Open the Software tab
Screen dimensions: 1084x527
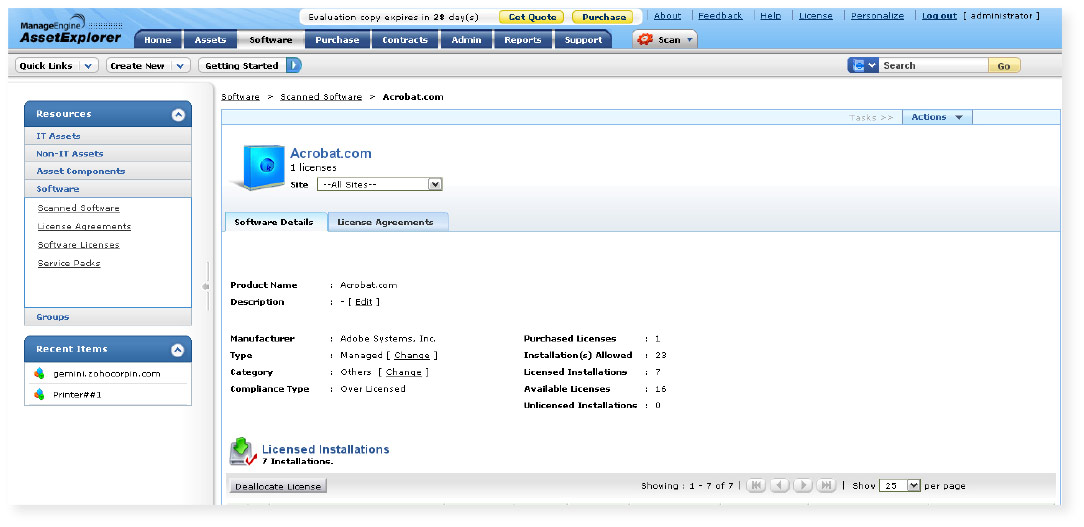(x=270, y=40)
